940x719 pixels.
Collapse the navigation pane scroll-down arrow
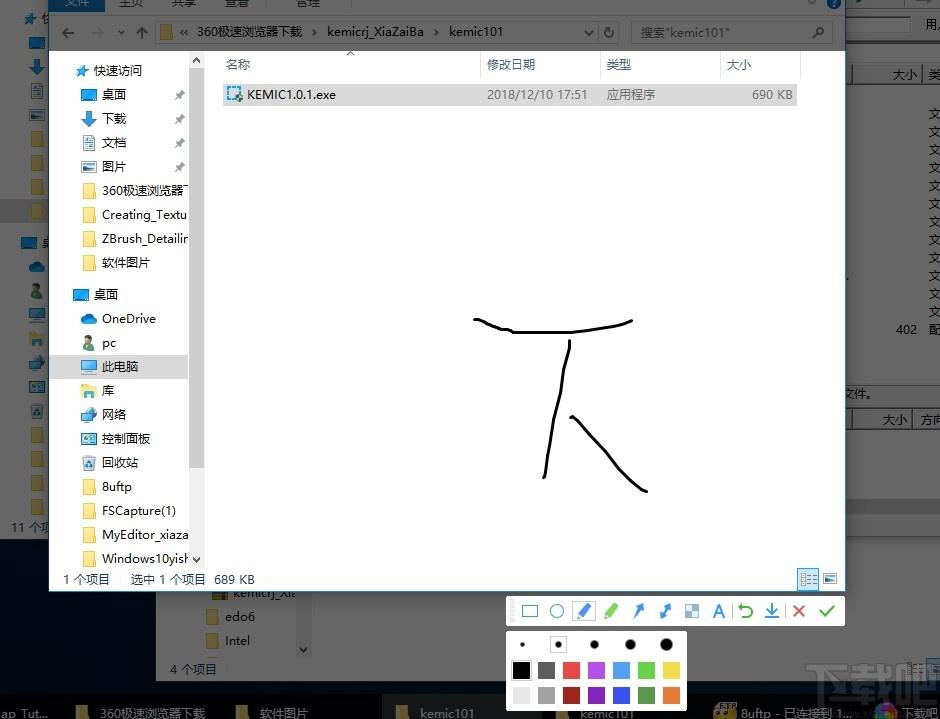196,559
